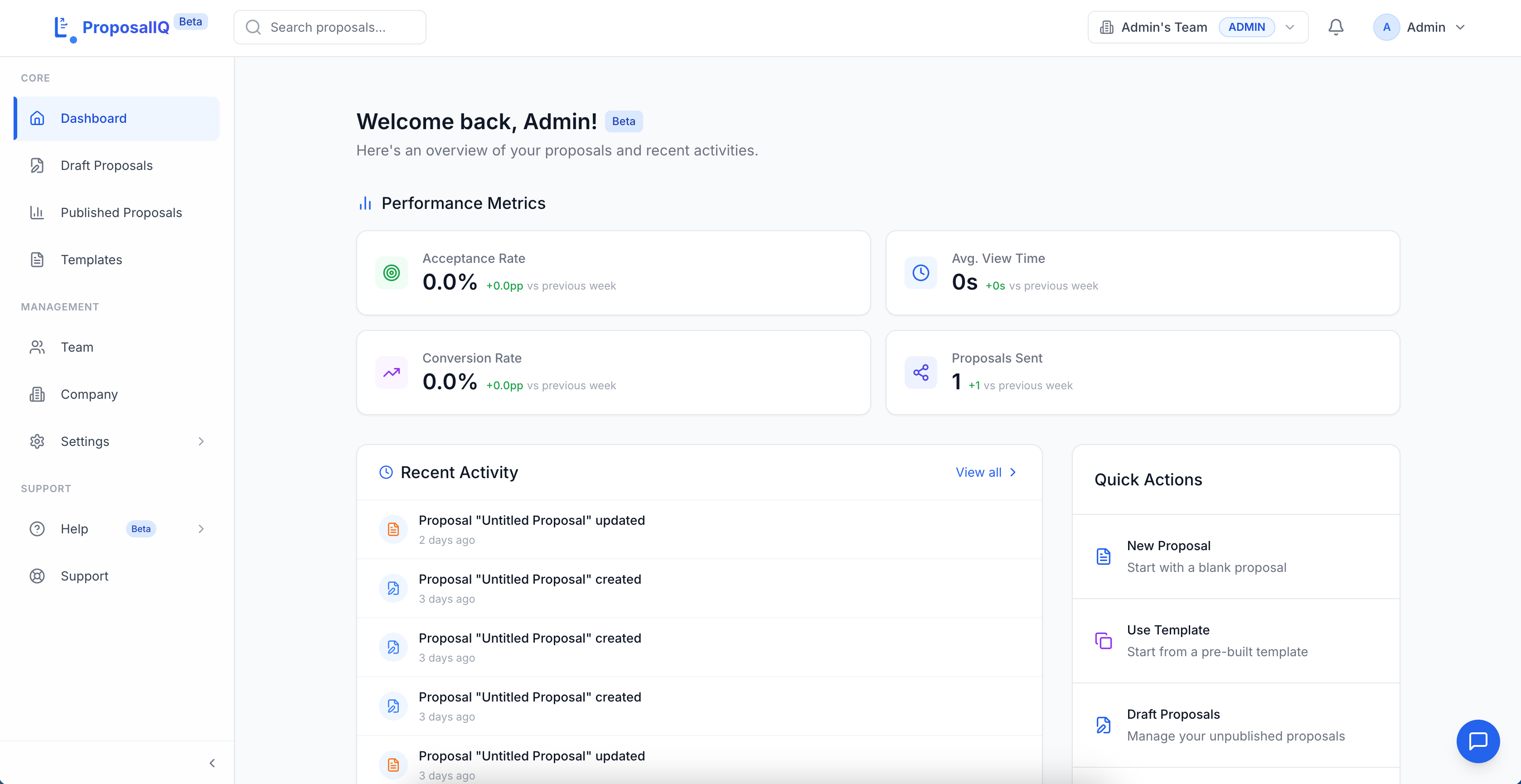This screenshot has height=784, width=1521.
Task: Click the Use Template copy icon
Action: (x=1103, y=640)
